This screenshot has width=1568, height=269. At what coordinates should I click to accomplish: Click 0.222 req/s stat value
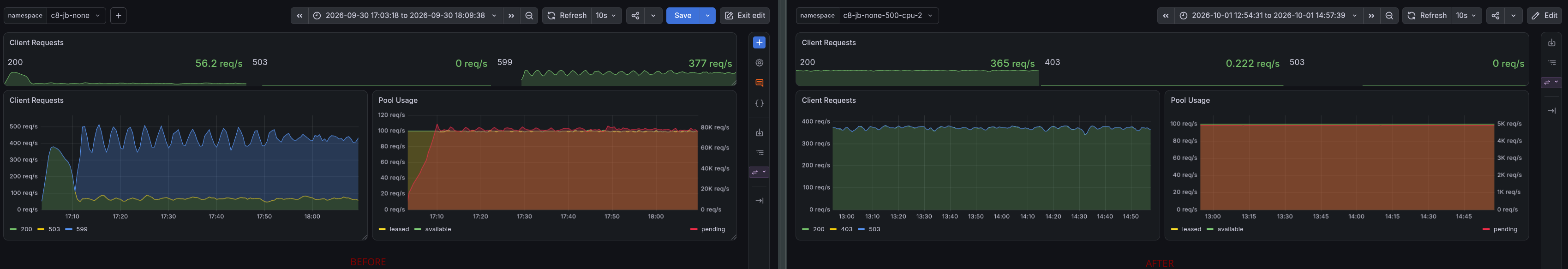point(1253,63)
